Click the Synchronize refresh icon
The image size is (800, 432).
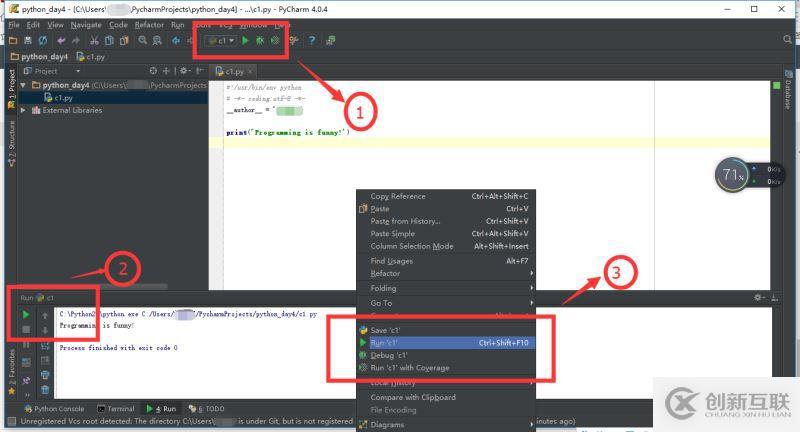tap(43, 40)
